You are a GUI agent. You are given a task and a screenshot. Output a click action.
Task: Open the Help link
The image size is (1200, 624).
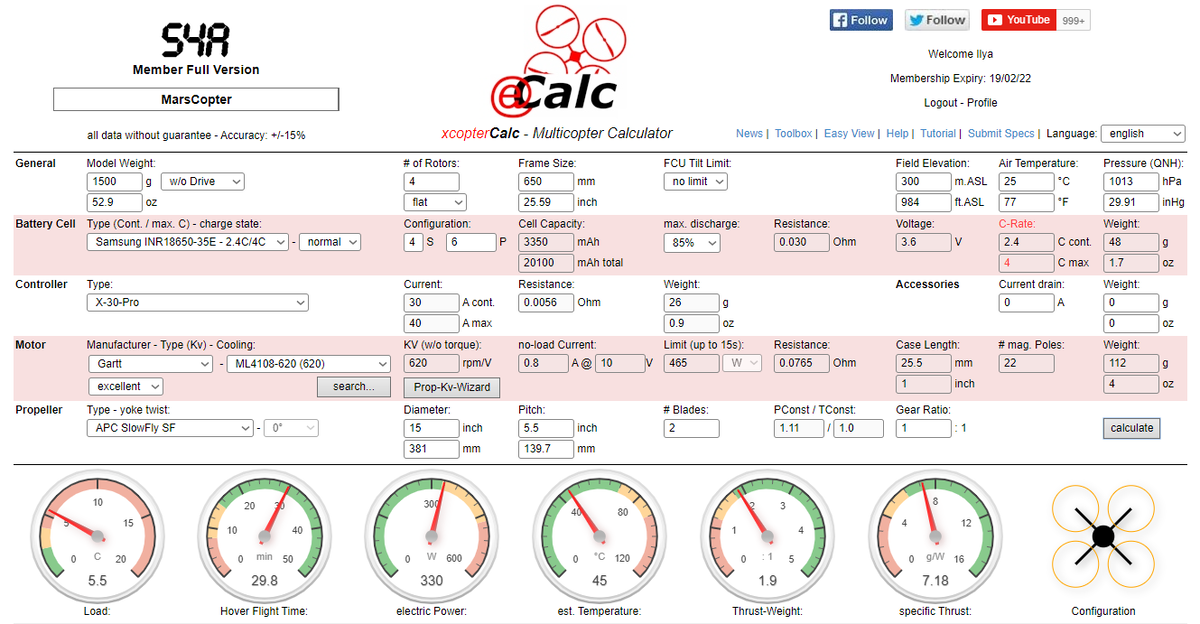point(897,134)
